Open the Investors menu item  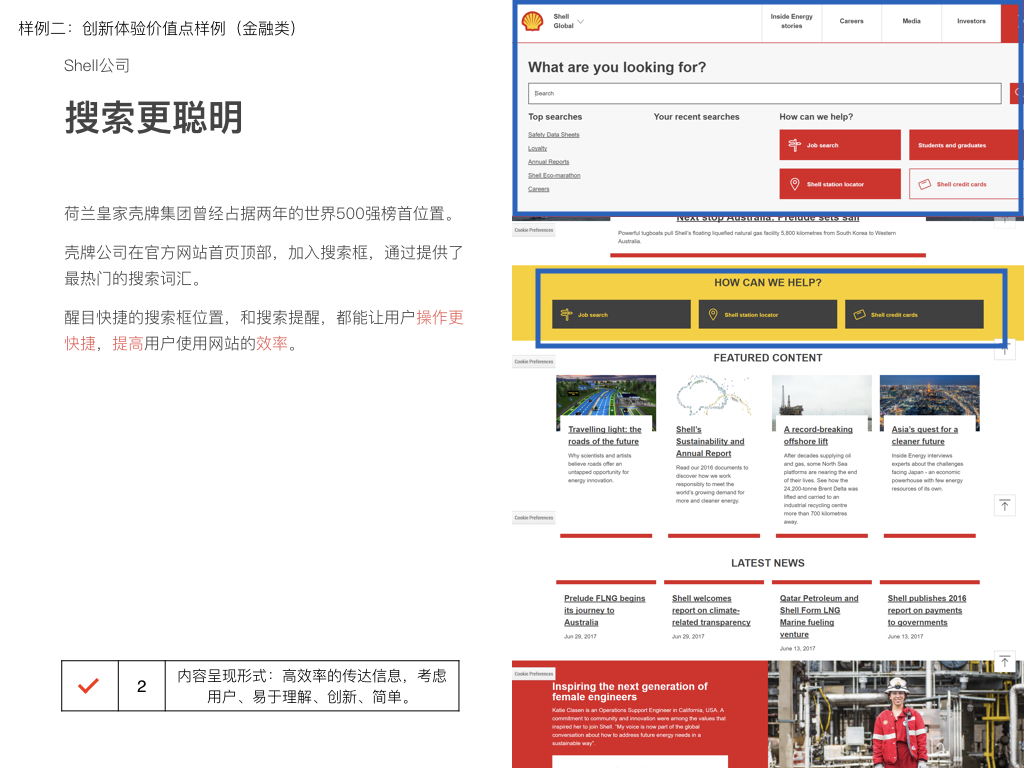click(x=971, y=21)
